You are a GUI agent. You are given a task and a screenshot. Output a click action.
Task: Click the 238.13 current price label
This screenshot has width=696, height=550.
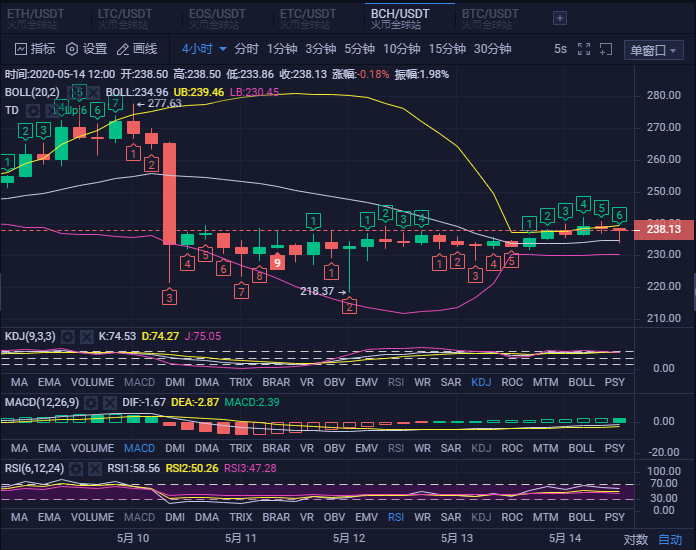(x=664, y=228)
